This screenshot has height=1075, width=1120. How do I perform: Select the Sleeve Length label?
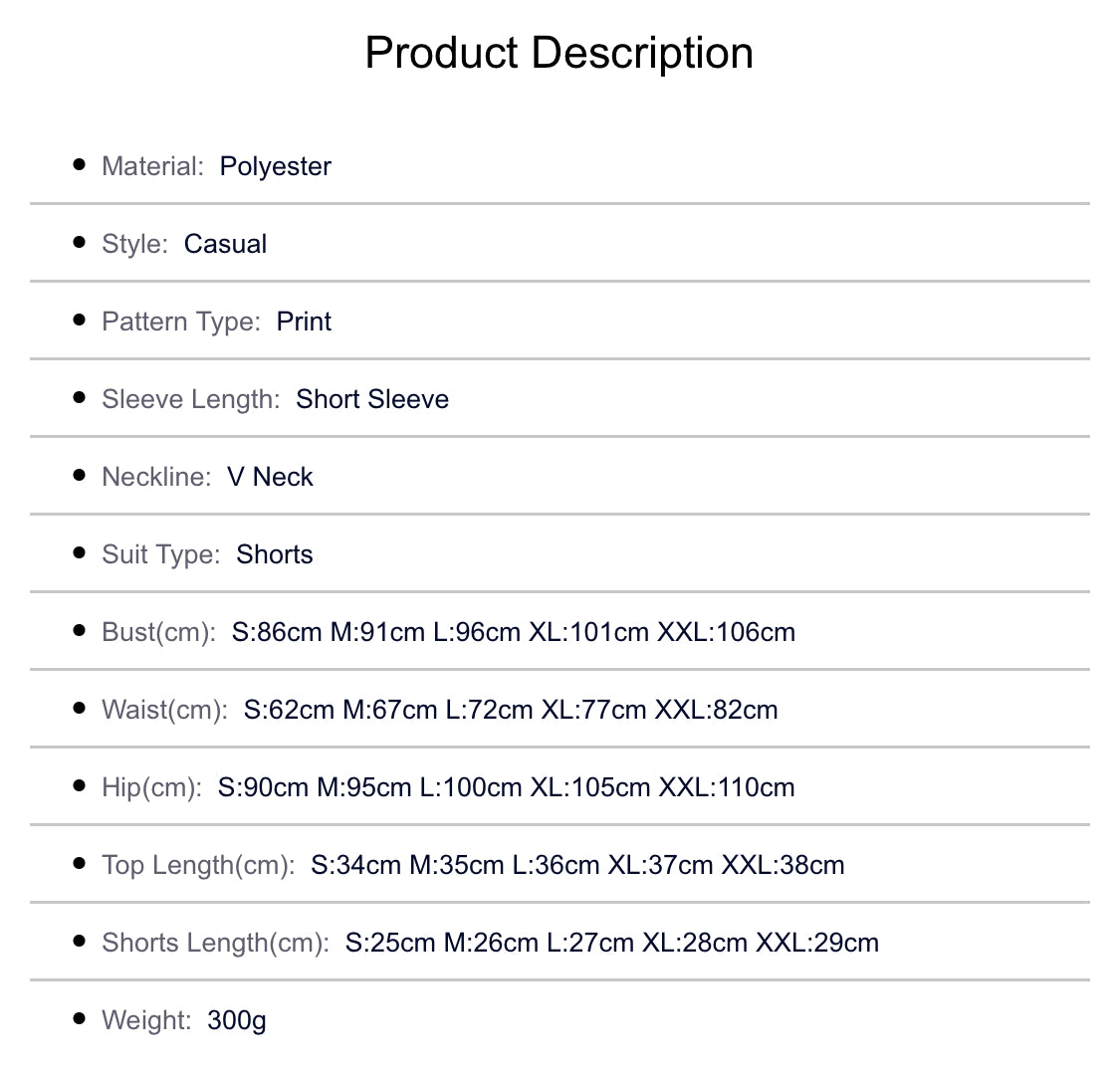[190, 399]
